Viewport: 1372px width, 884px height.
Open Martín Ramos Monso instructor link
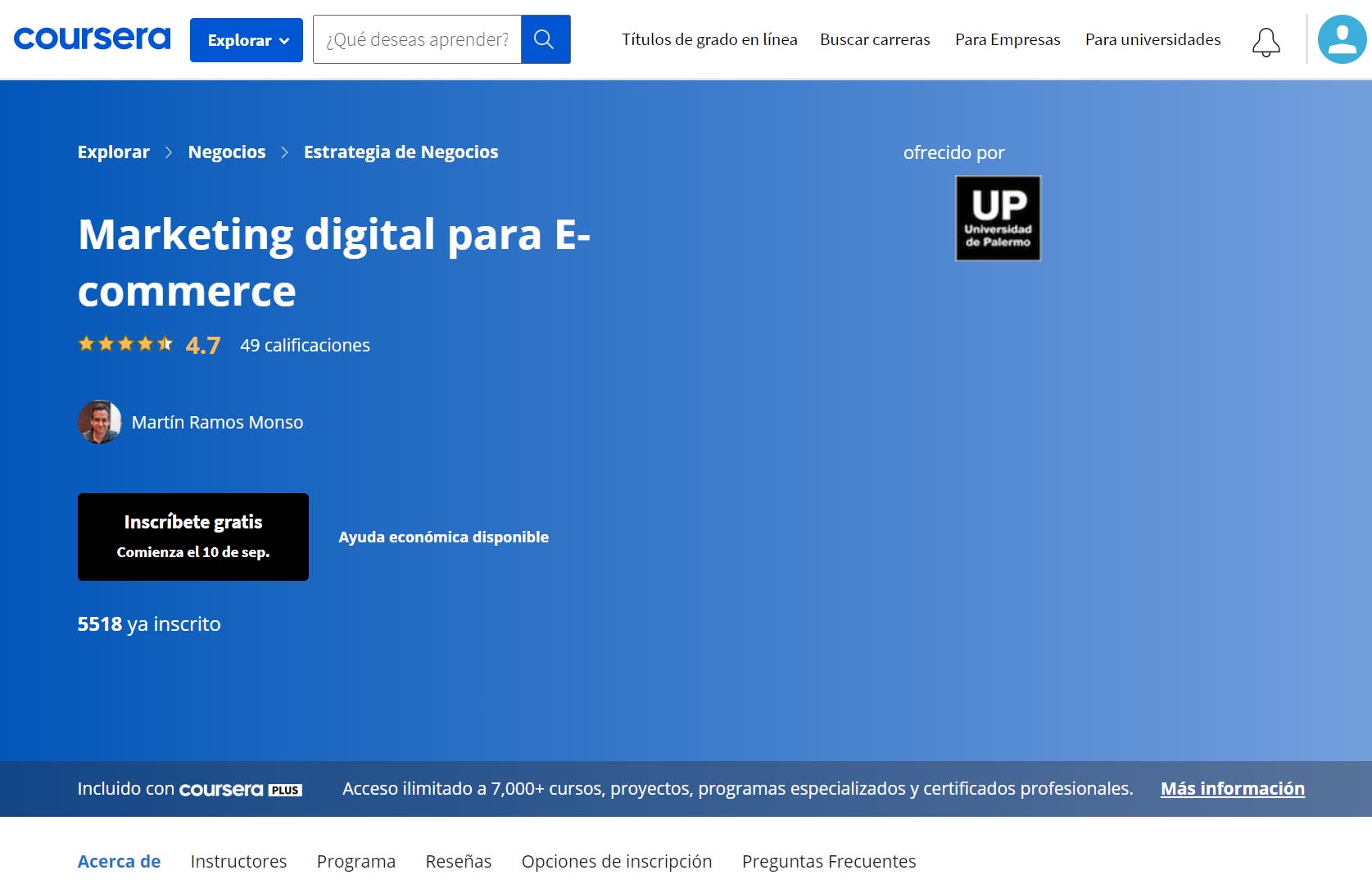click(x=217, y=422)
